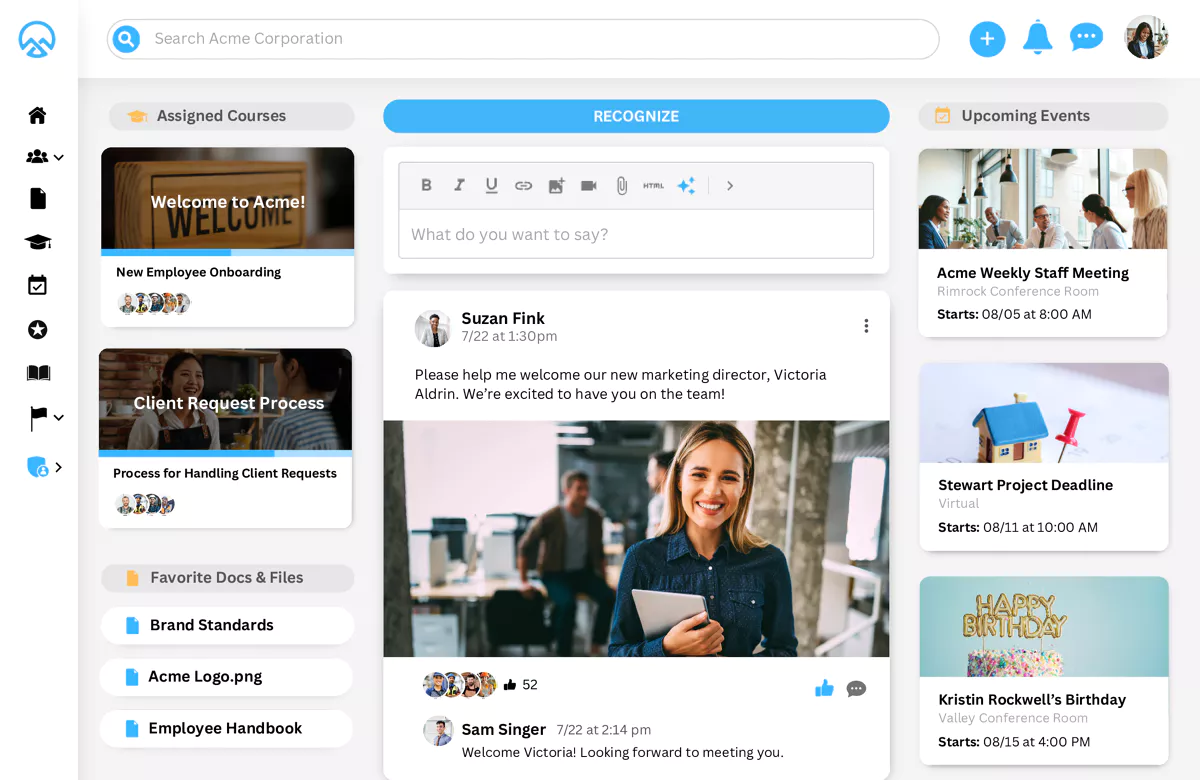The image size is (1200, 780).
Task: Toggle underline formatting in the post editor
Action: pos(491,185)
